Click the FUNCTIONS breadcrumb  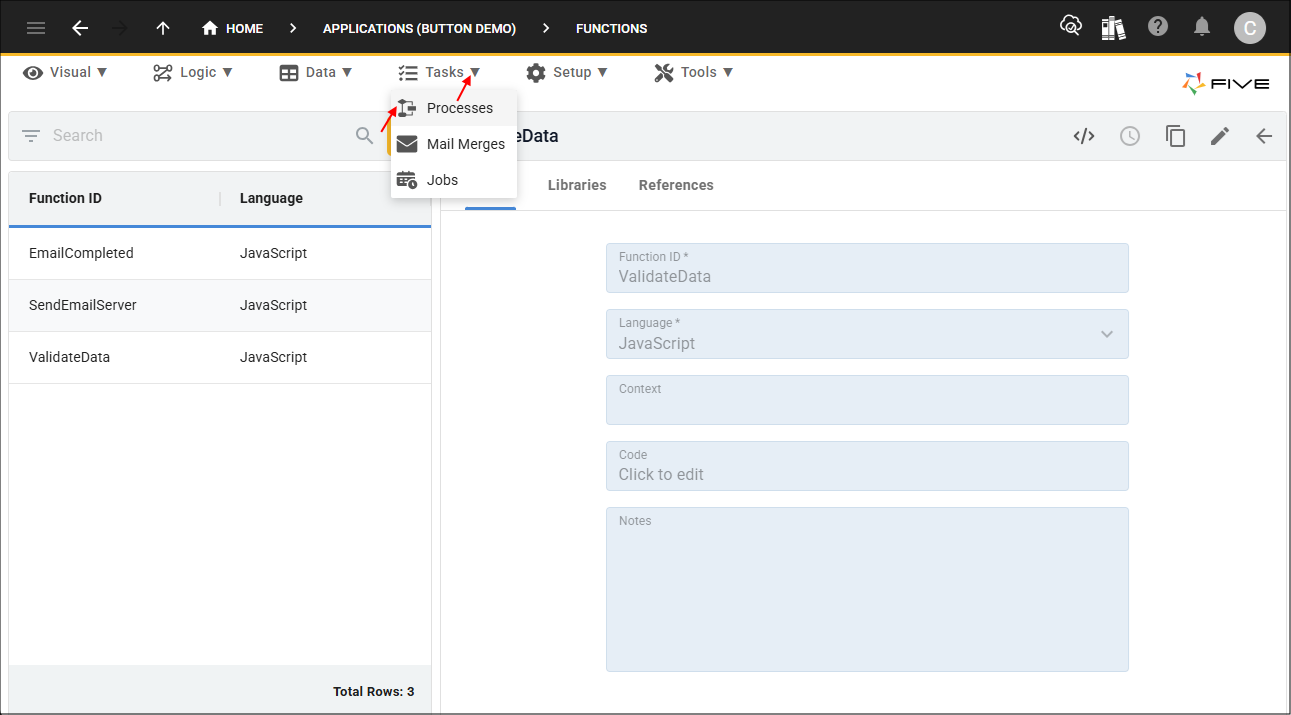(611, 28)
